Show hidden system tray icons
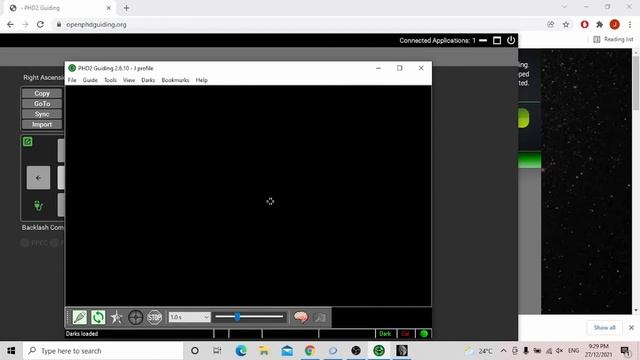The height and width of the screenshot is (360, 640). [503, 351]
